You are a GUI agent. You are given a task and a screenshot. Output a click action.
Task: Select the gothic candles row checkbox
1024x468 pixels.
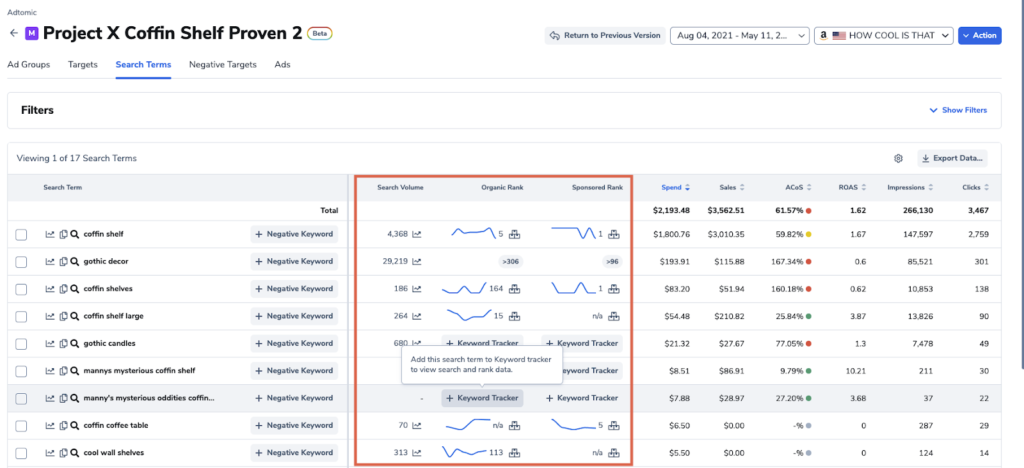click(21, 343)
